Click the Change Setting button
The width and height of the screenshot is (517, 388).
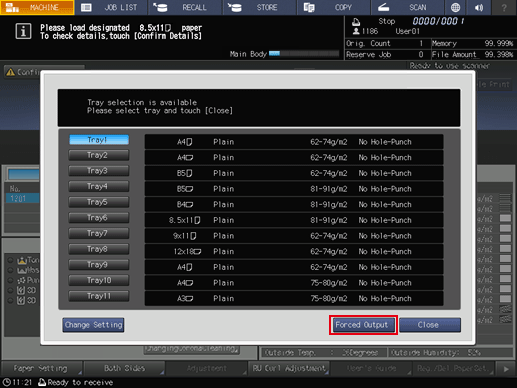tap(93, 325)
